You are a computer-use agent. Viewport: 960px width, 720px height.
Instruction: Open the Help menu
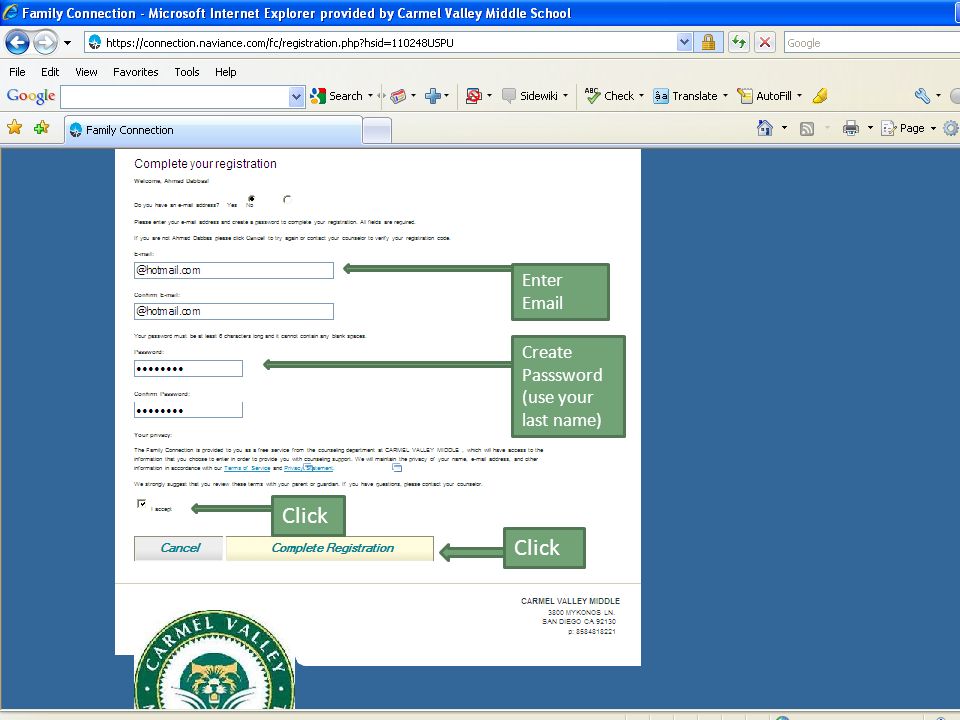click(x=225, y=72)
